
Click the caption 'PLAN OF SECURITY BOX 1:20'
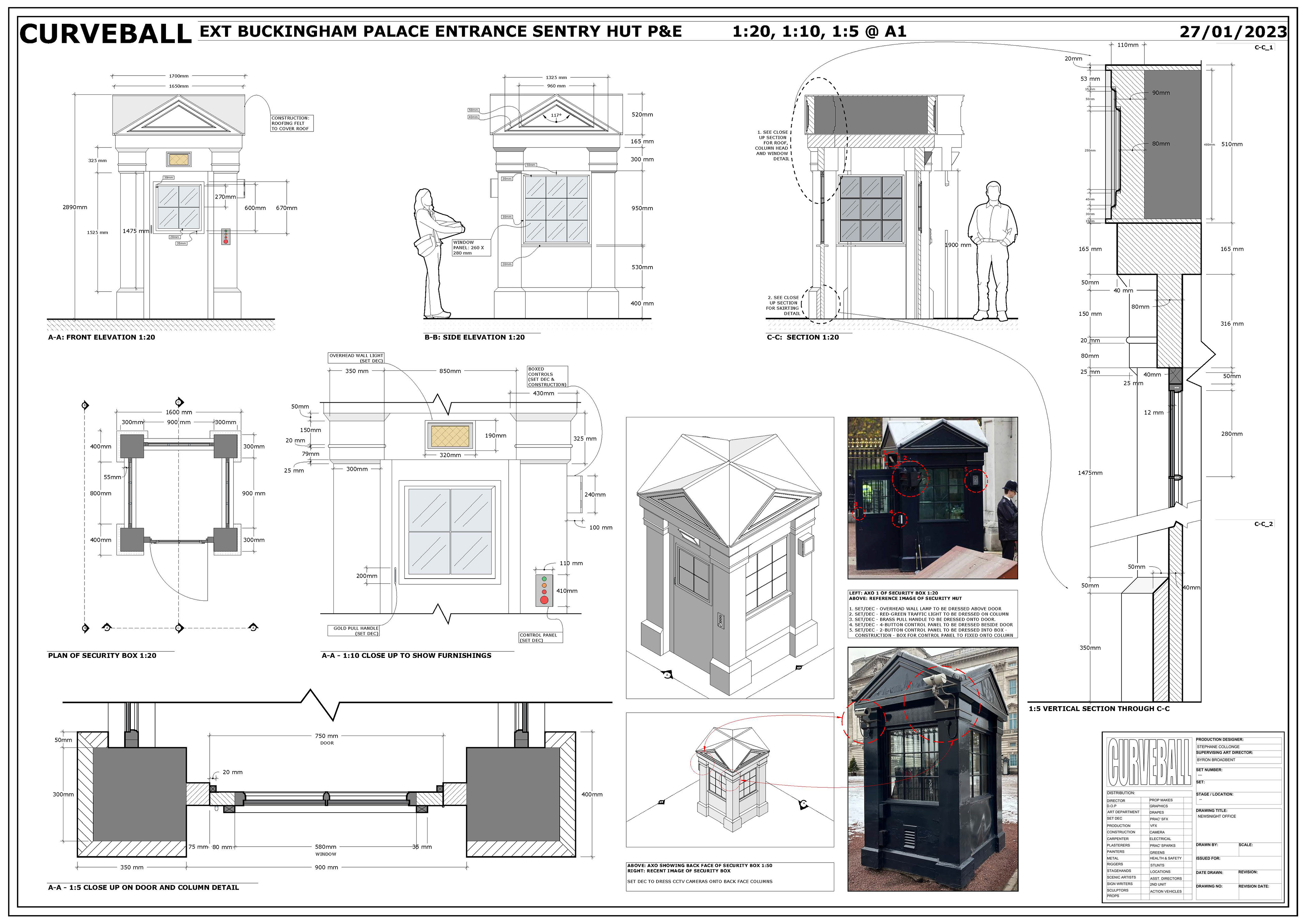102,656
